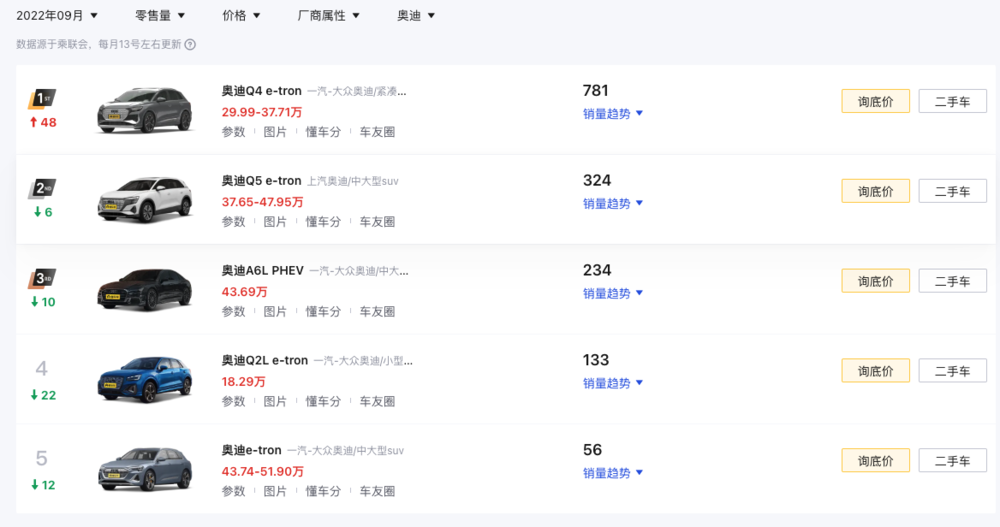Open 参数 for 奥迪Q4 e-tron
The width and height of the screenshot is (1000, 527).
(x=233, y=132)
